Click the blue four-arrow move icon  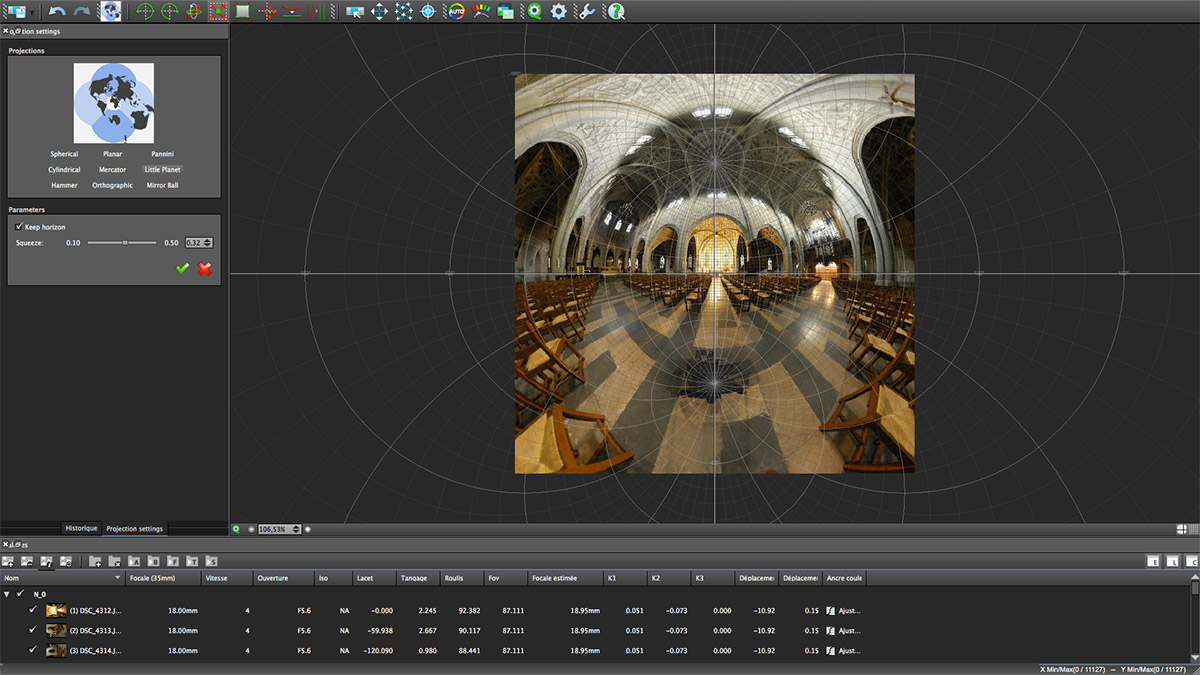pyautogui.click(x=379, y=11)
